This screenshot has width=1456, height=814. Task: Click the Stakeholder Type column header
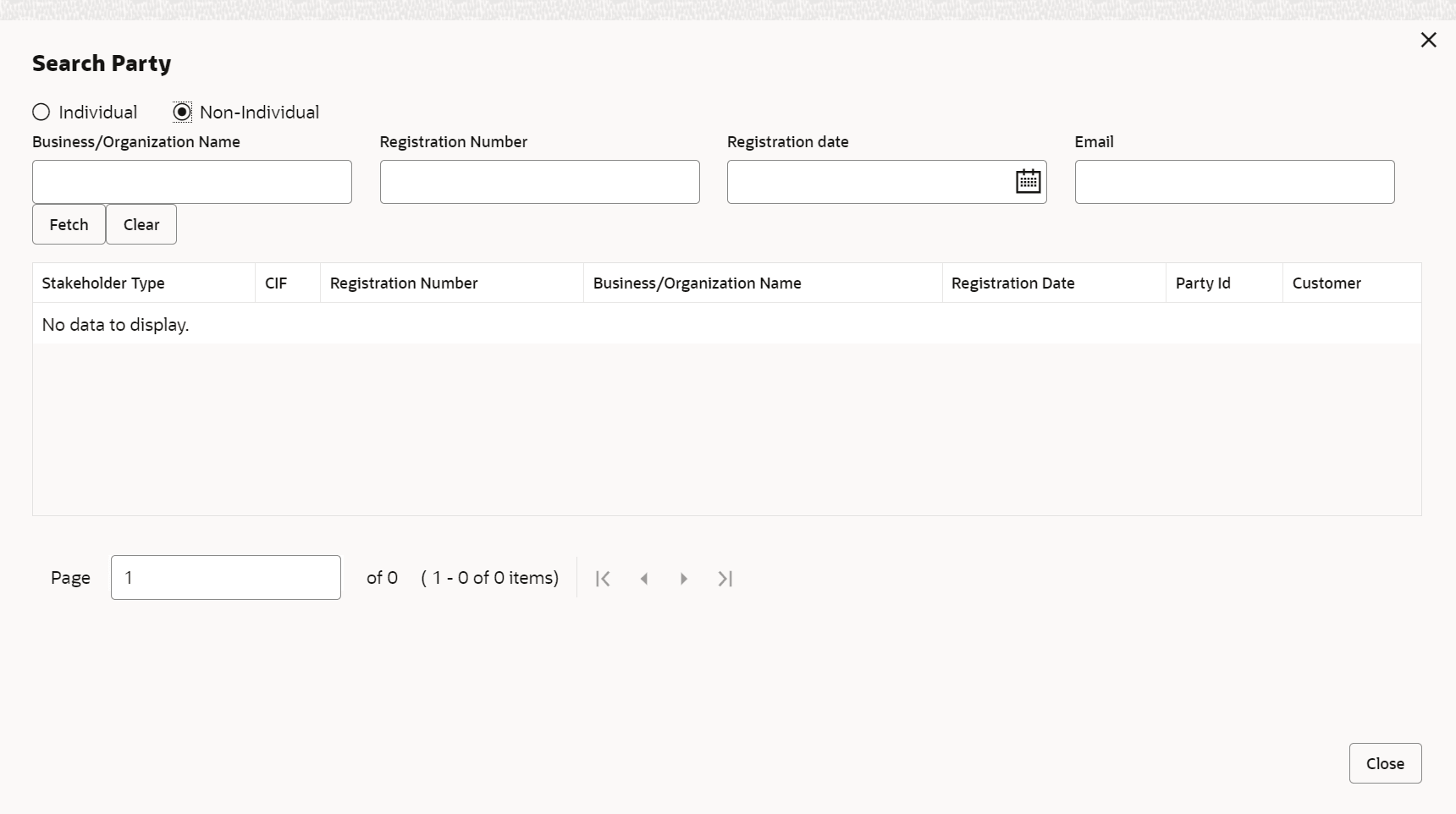coord(103,283)
